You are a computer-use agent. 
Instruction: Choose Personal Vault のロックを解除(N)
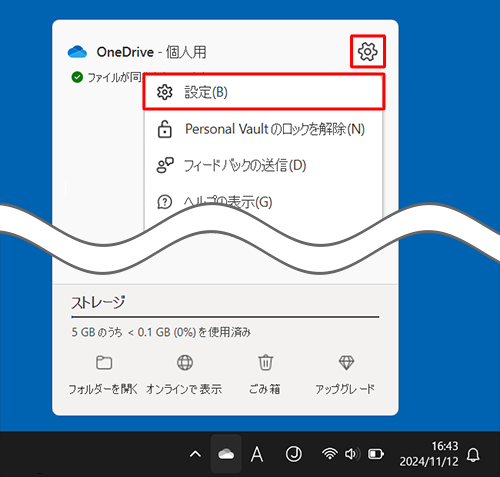click(264, 129)
